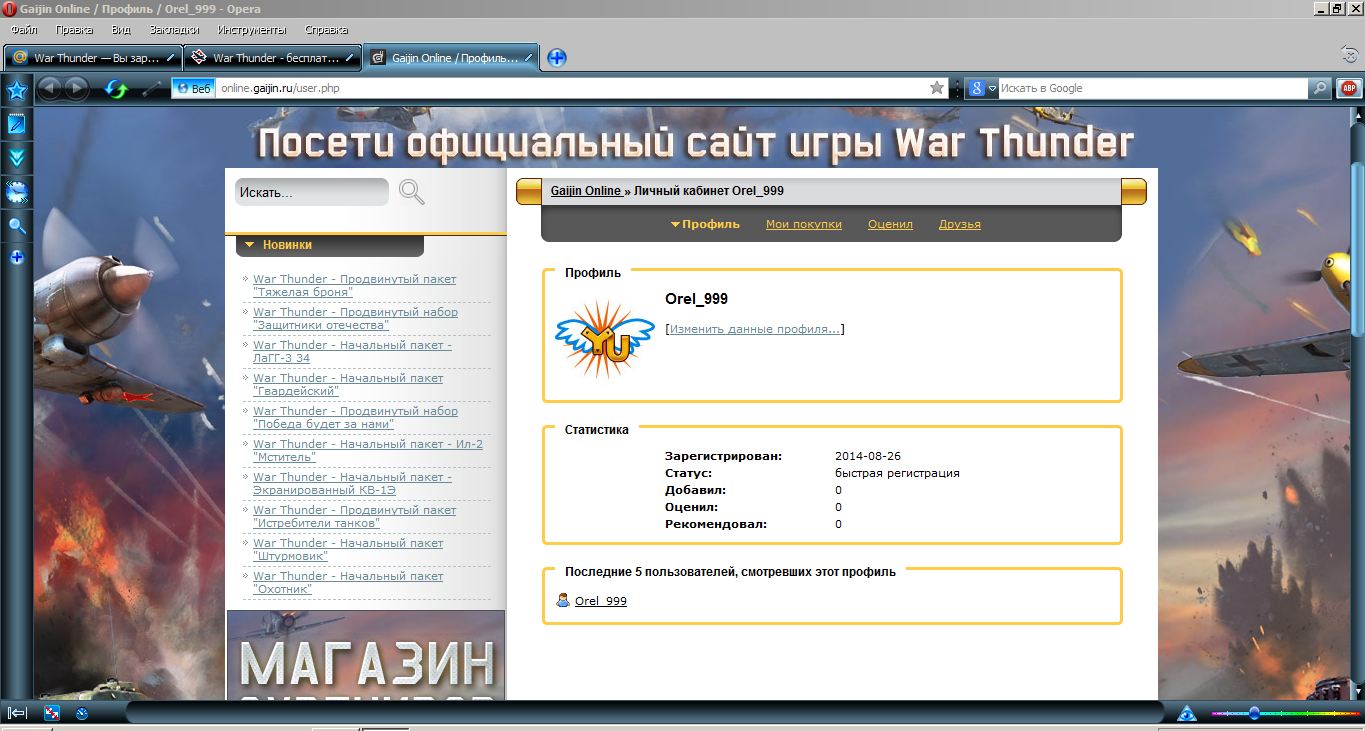Toggle panels with status bar arrow icon
This screenshot has width=1365, height=731.
(17, 713)
